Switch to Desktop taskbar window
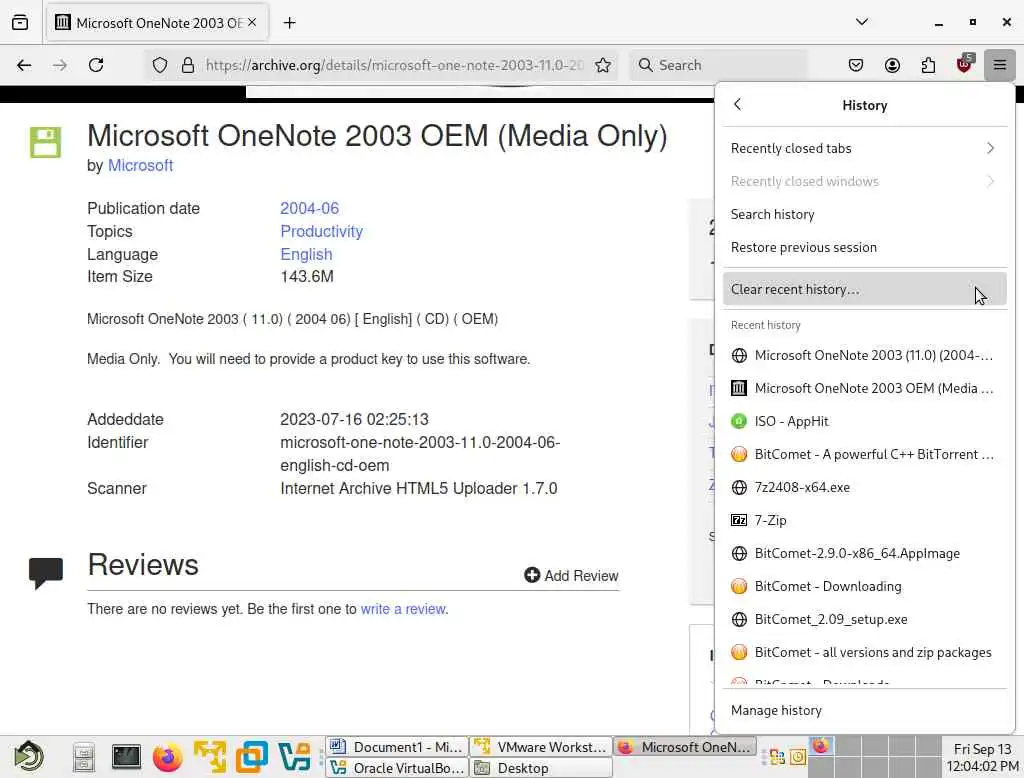1024x778 pixels. pos(541,768)
